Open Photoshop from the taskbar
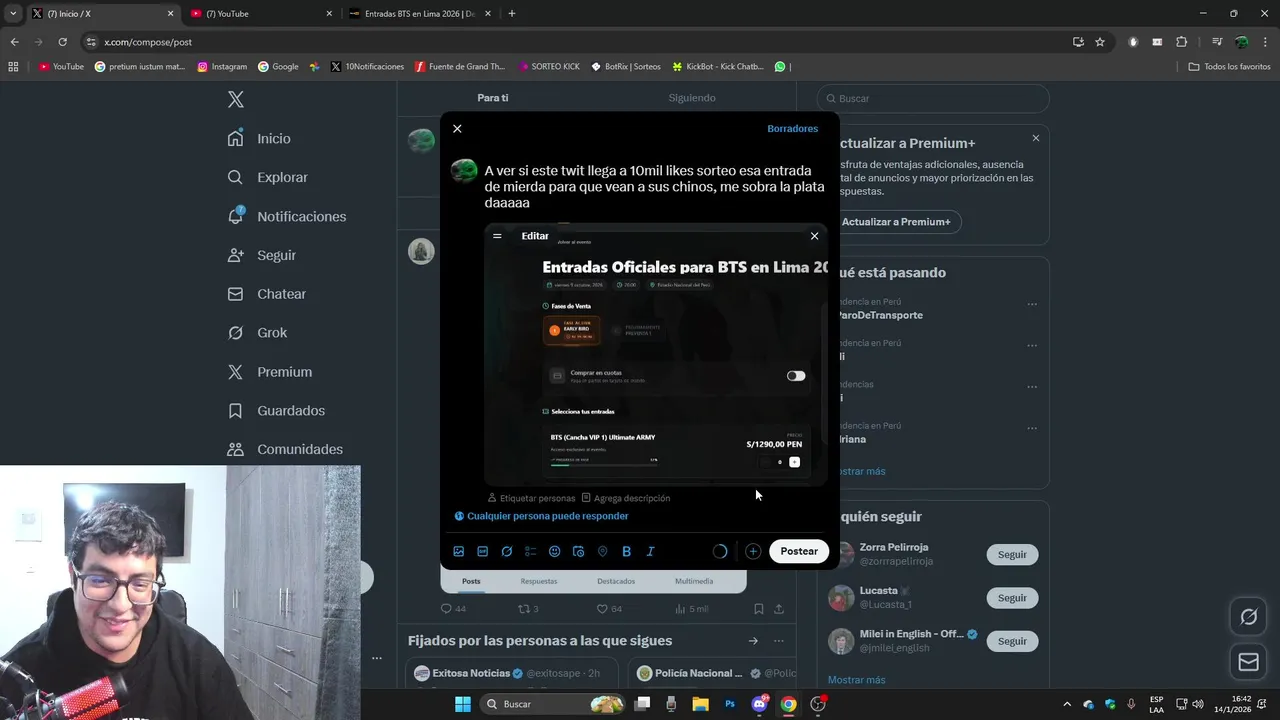Screen dimensions: 1280x720 [x=730, y=704]
